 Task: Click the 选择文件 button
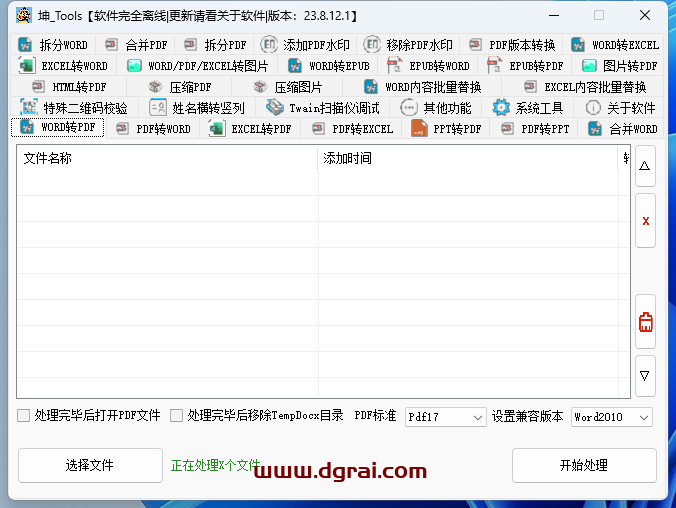[x=90, y=465]
